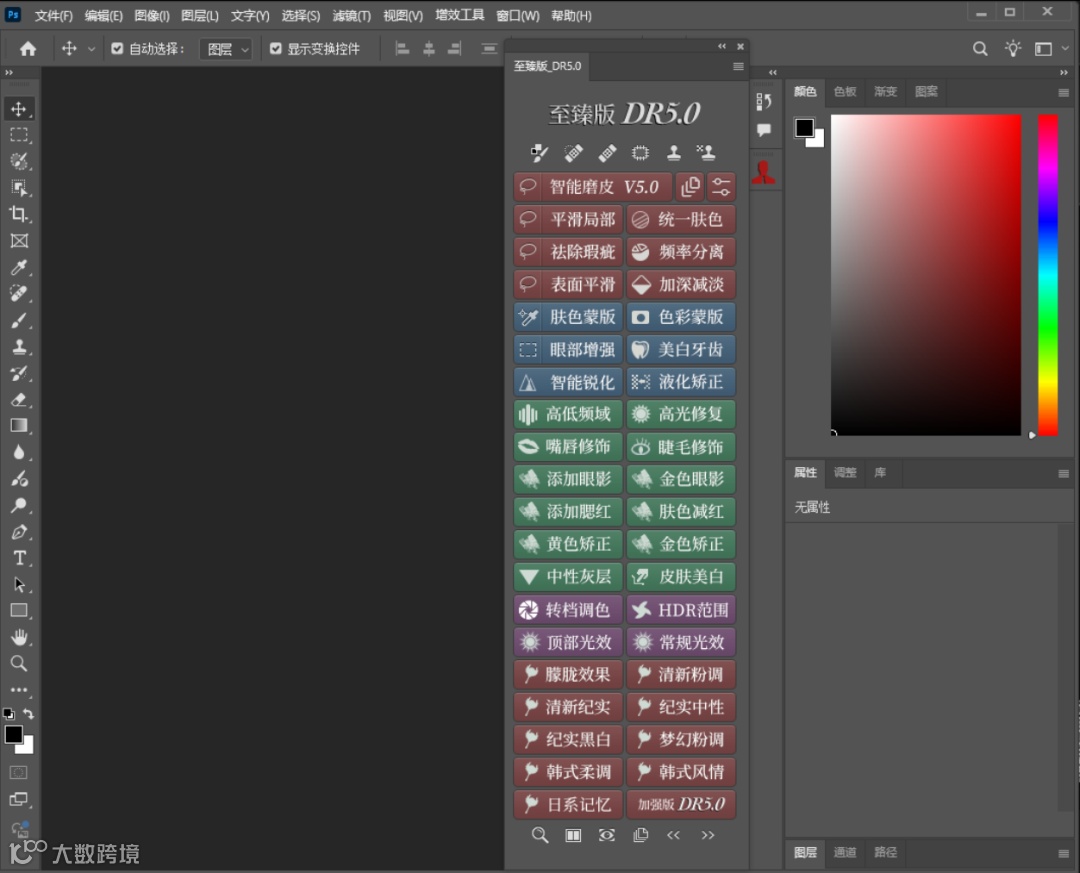Click the 美白牙齿 button
This screenshot has height=873, width=1080.
pyautogui.click(x=681, y=349)
